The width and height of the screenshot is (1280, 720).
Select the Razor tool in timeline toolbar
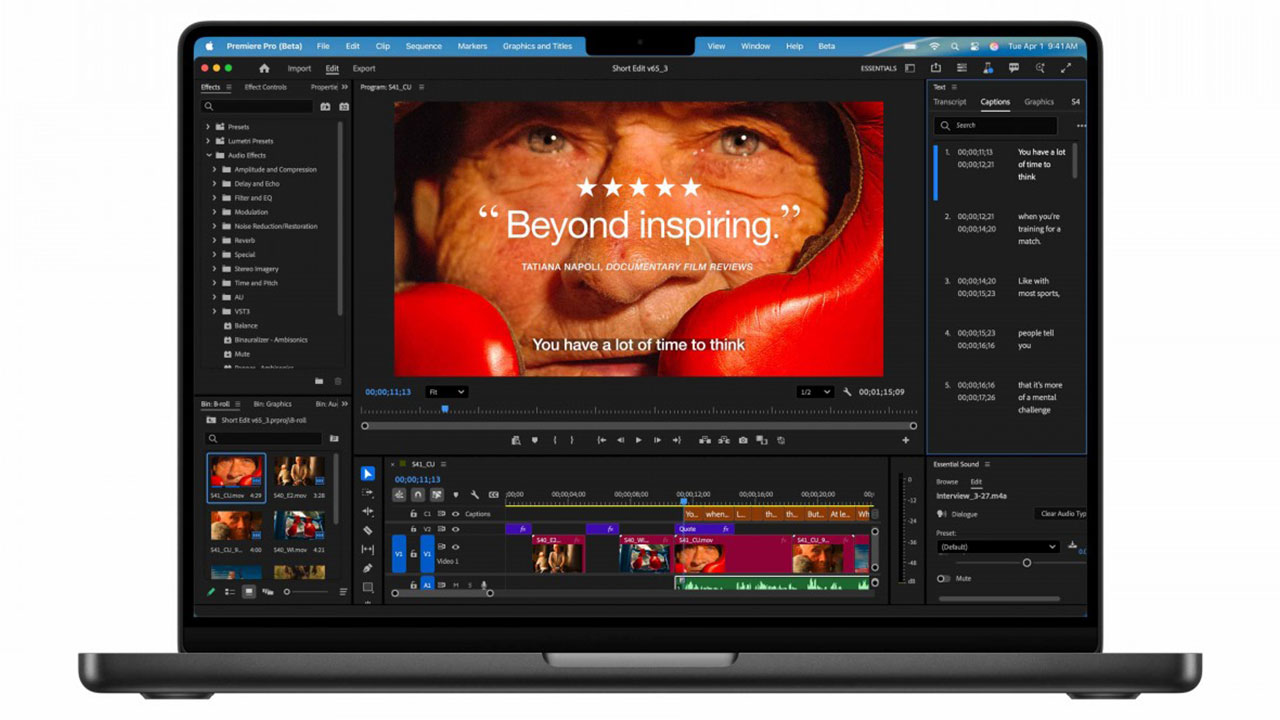[368, 531]
